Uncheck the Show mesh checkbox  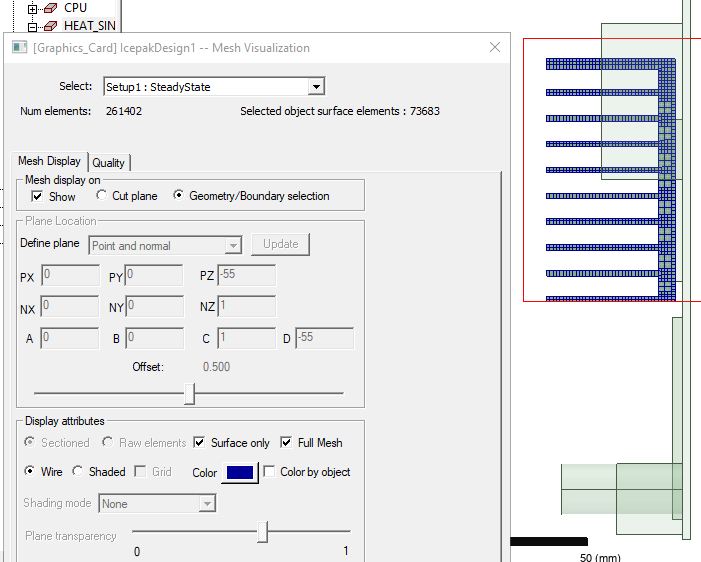tap(37, 196)
